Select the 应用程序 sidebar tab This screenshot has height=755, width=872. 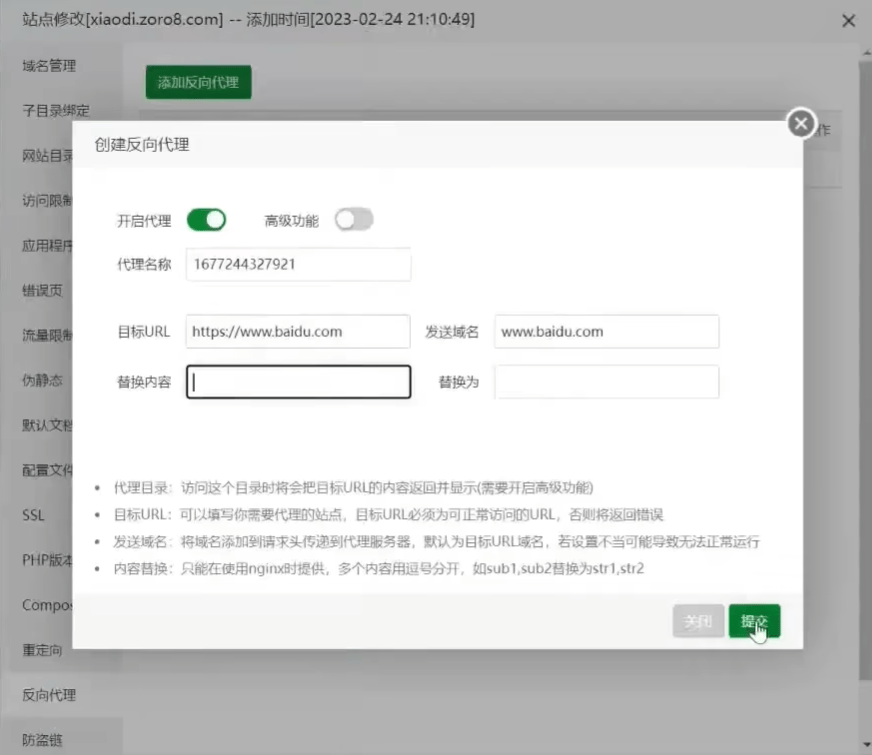[x=48, y=246]
